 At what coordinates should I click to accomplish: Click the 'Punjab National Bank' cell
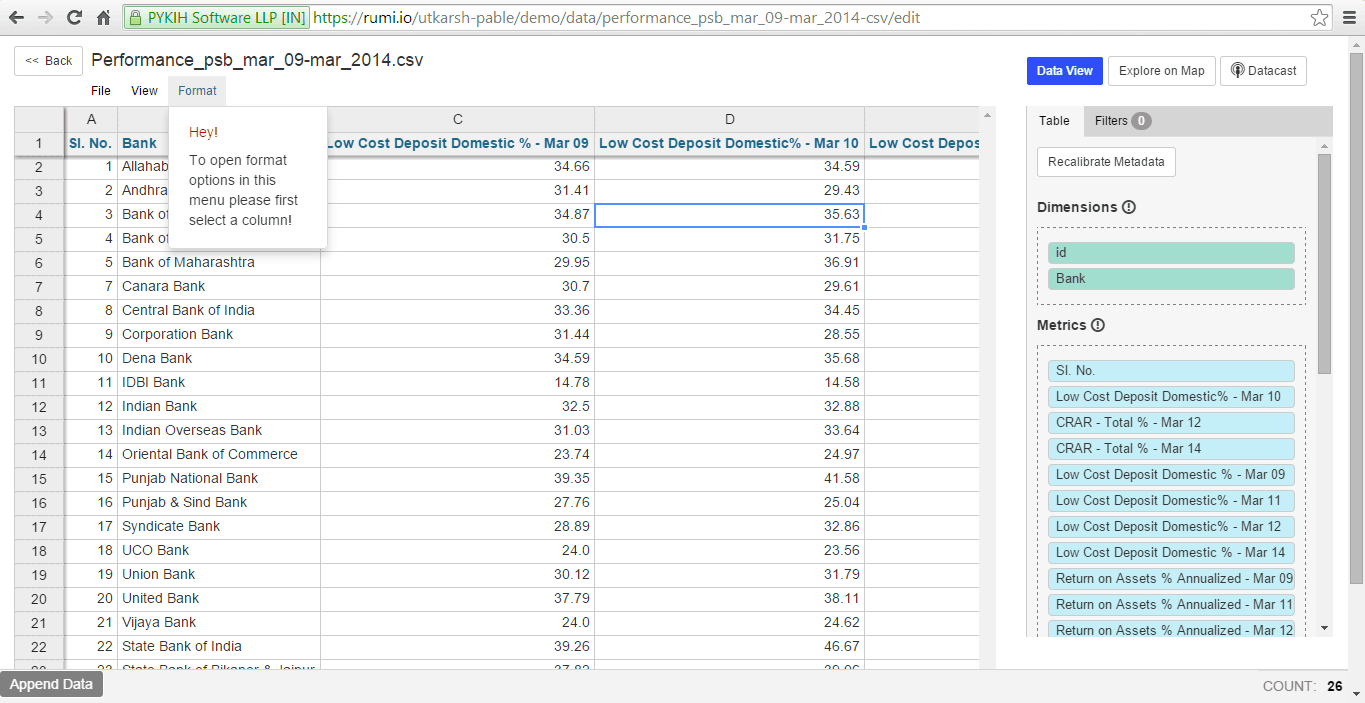pos(219,478)
